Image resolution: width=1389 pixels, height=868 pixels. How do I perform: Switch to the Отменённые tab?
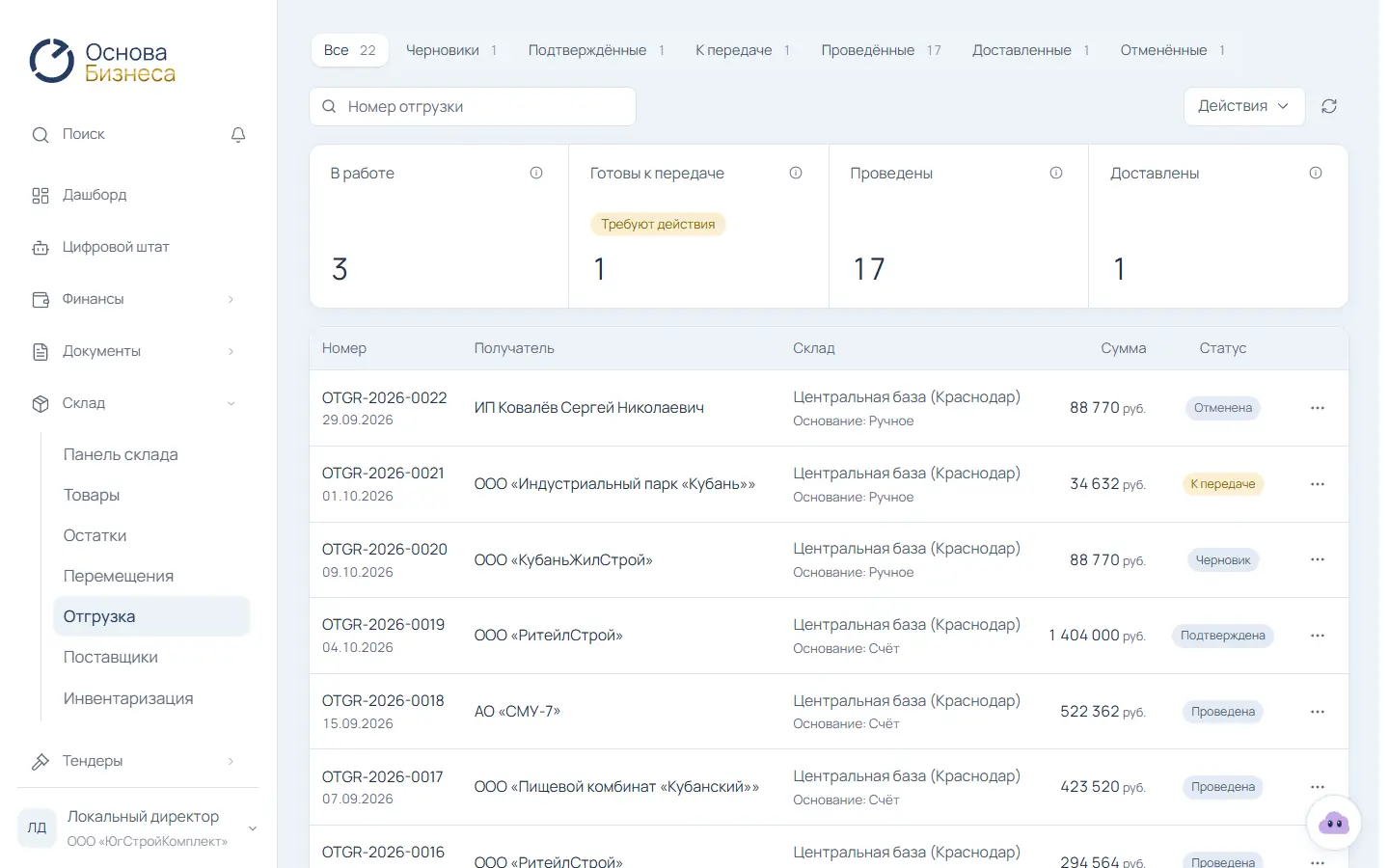pos(1173,50)
